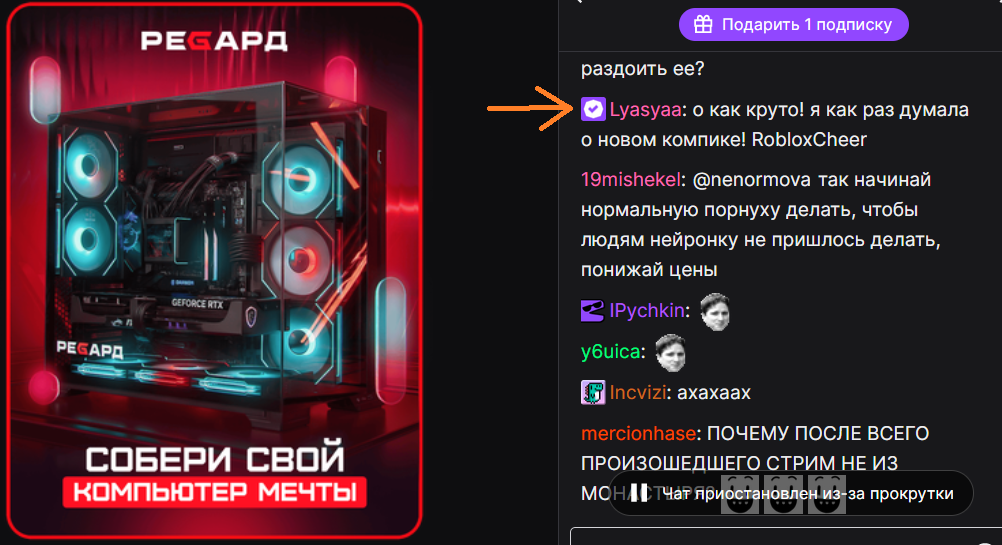Open y6uica's green username
1002x545 pixels.
(x=610, y=351)
